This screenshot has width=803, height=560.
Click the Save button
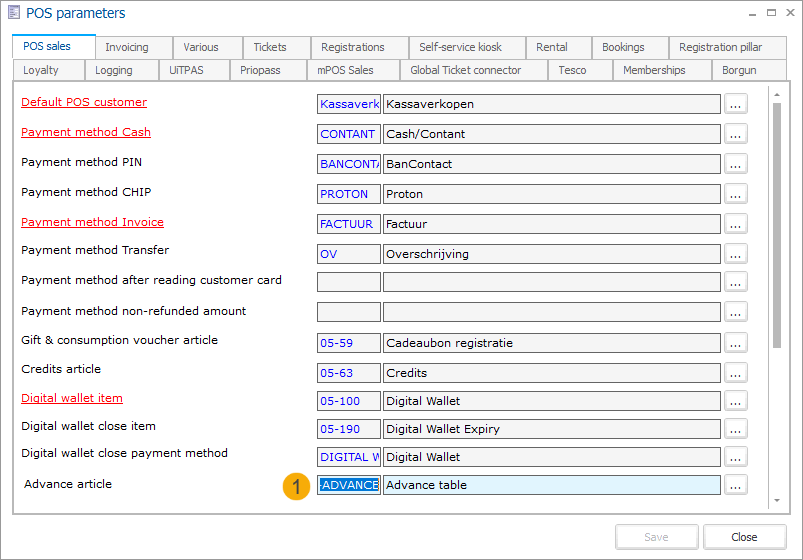pyautogui.click(x=656, y=537)
